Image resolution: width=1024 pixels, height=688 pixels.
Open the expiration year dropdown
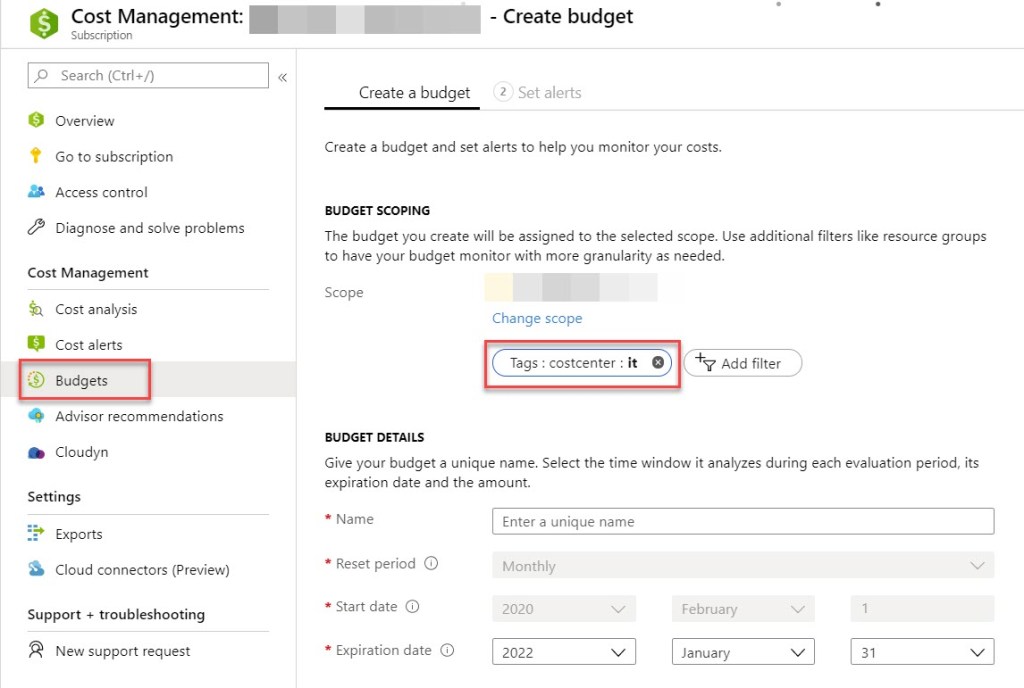[x=563, y=652]
